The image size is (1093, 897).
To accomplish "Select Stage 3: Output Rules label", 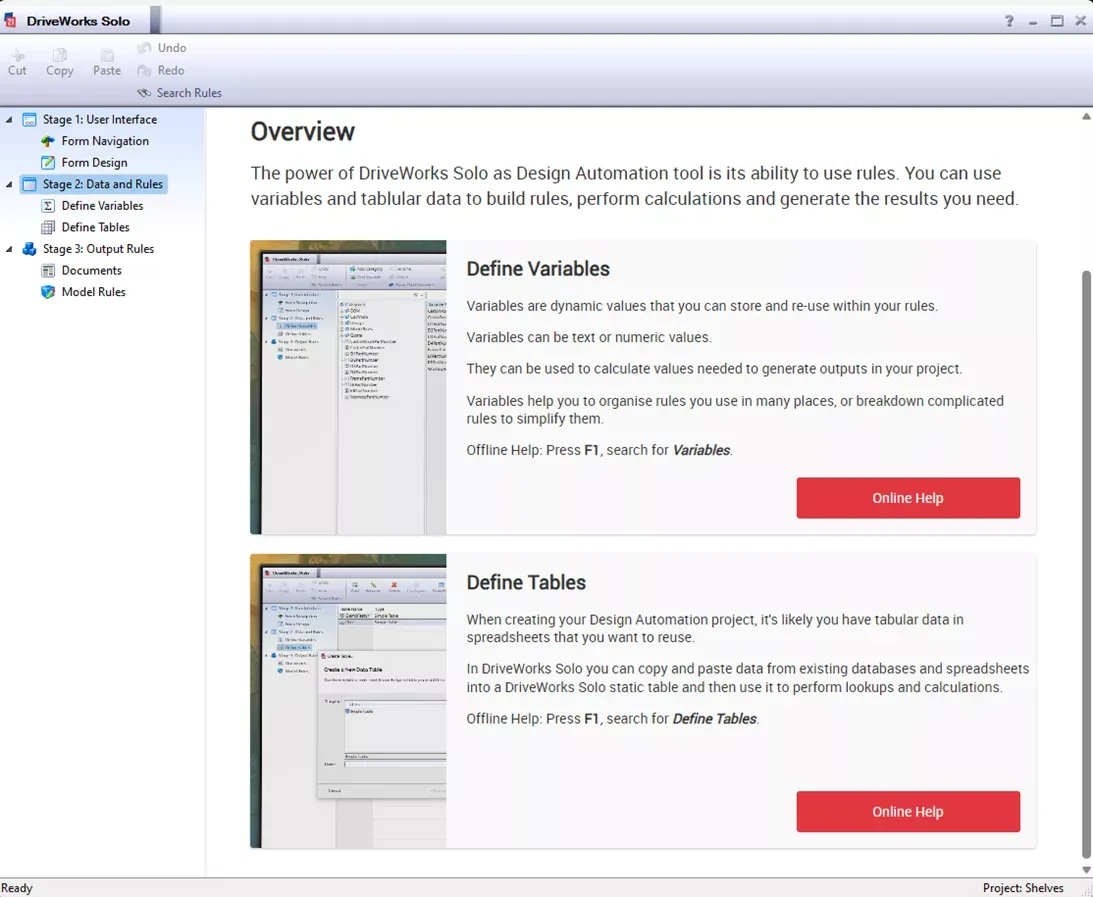I will 98,249.
